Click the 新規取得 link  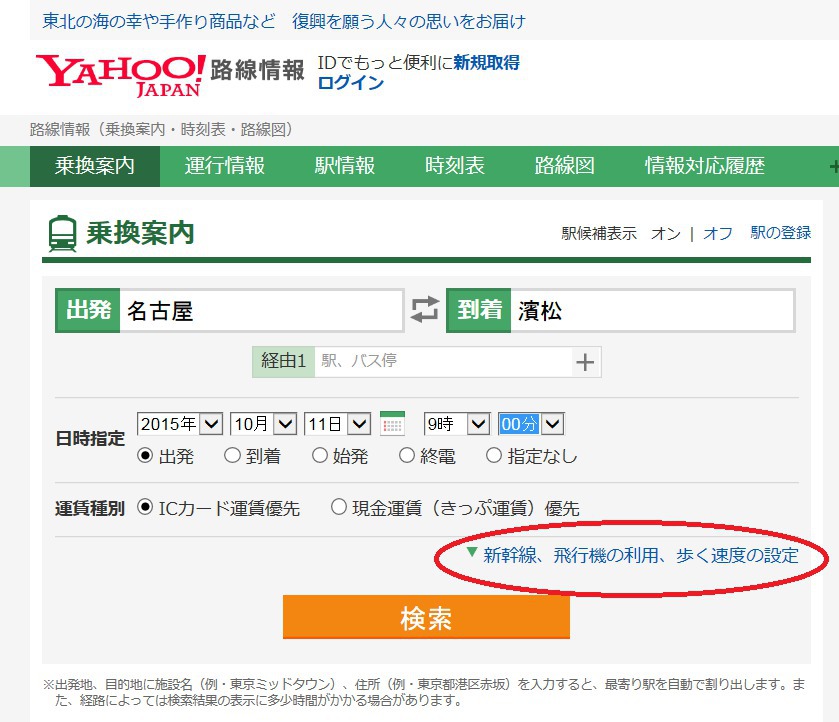click(486, 63)
